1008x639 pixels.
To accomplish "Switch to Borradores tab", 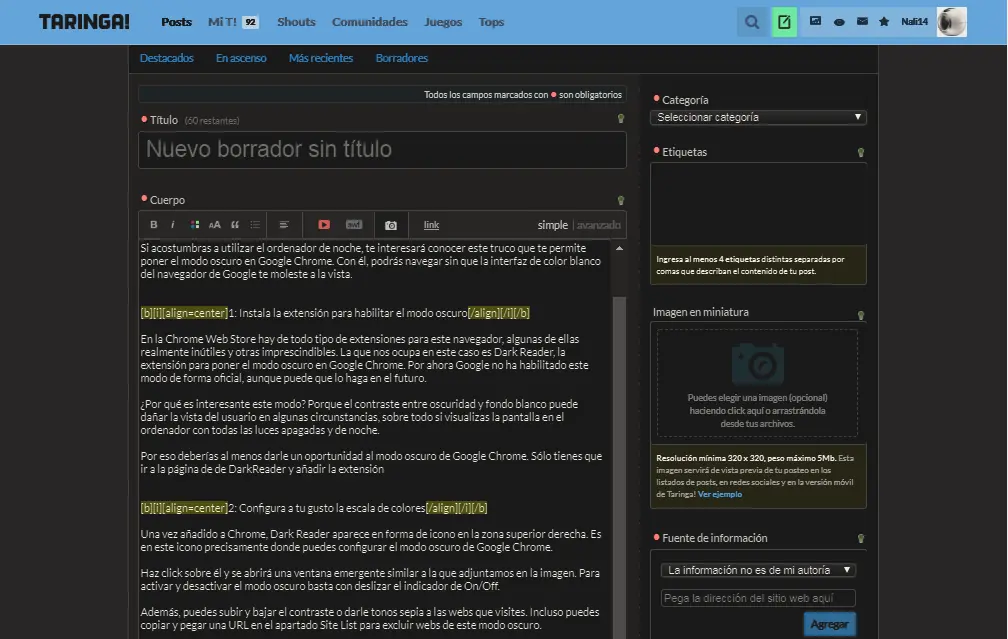I will 402,58.
